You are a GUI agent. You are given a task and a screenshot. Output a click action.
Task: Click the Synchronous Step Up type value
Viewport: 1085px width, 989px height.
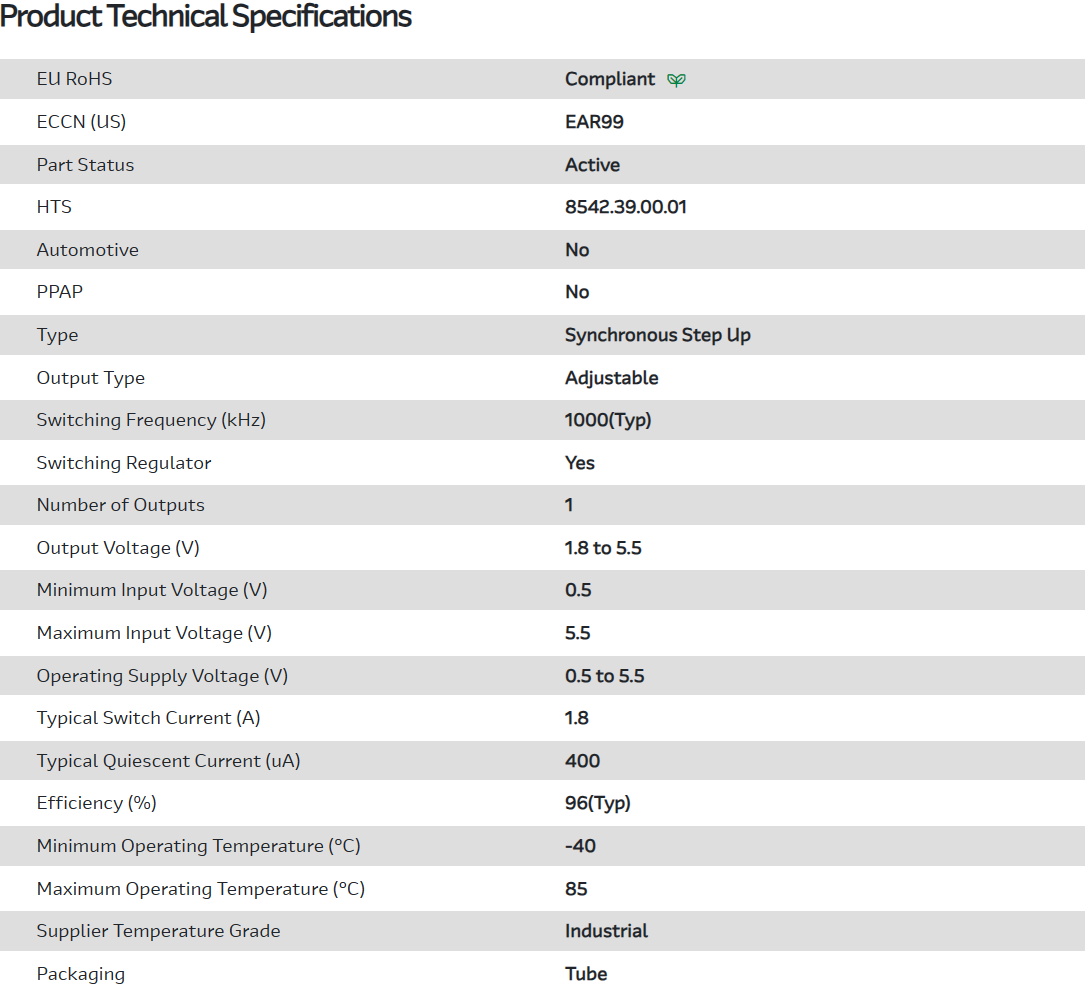pos(657,335)
